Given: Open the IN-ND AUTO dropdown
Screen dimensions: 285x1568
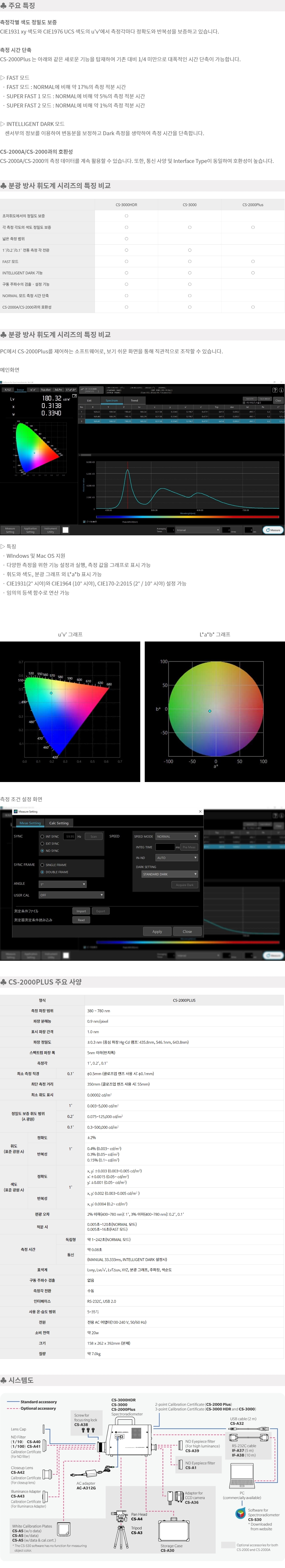Looking at the screenshot, I should [177, 858].
